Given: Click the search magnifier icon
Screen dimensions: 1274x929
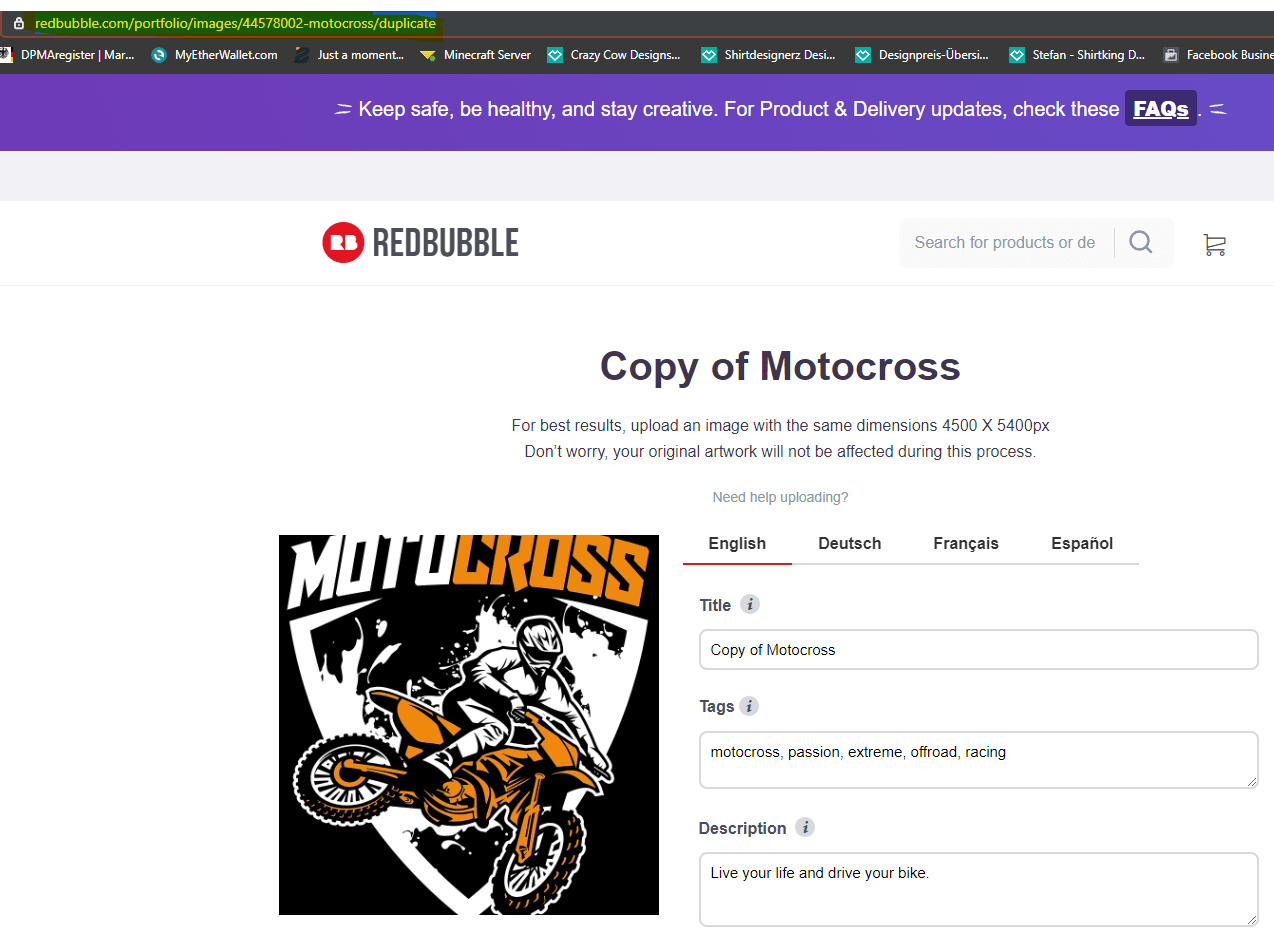Looking at the screenshot, I should click(1141, 242).
